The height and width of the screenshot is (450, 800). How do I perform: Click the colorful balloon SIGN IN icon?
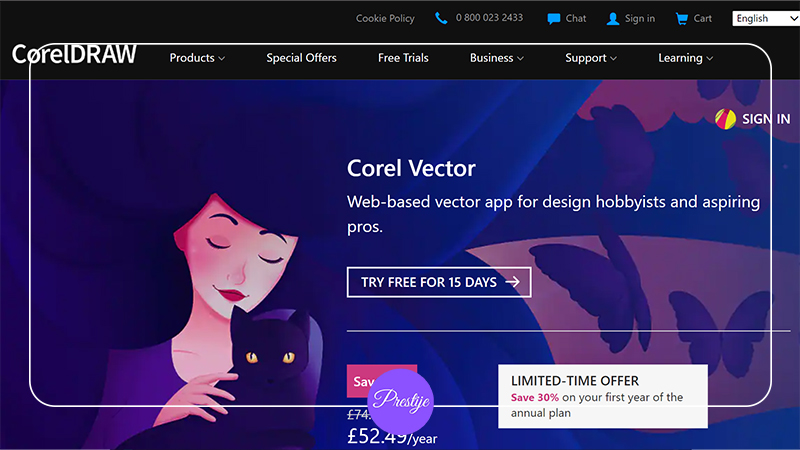[x=725, y=119]
